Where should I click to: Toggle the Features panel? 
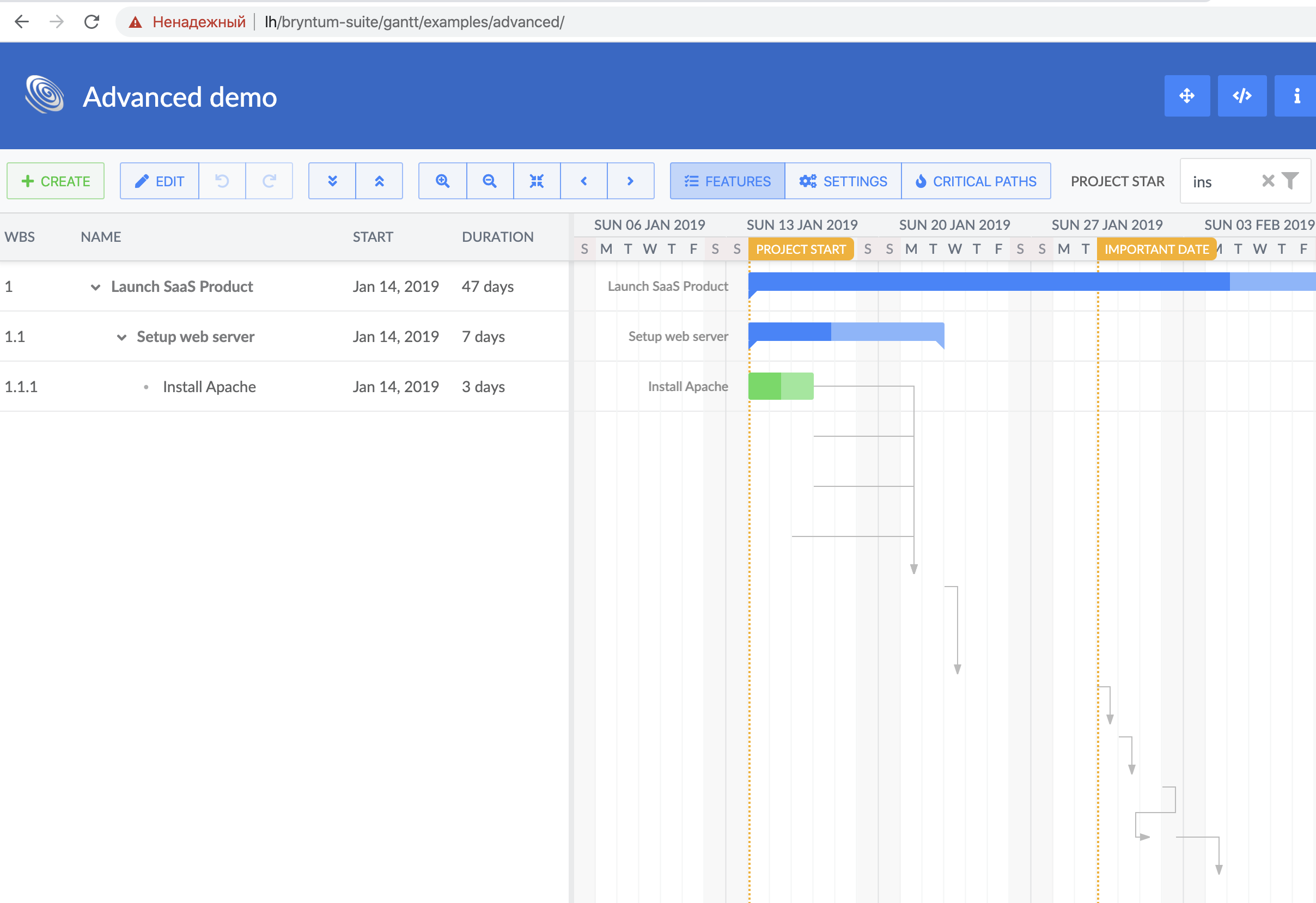(x=727, y=181)
